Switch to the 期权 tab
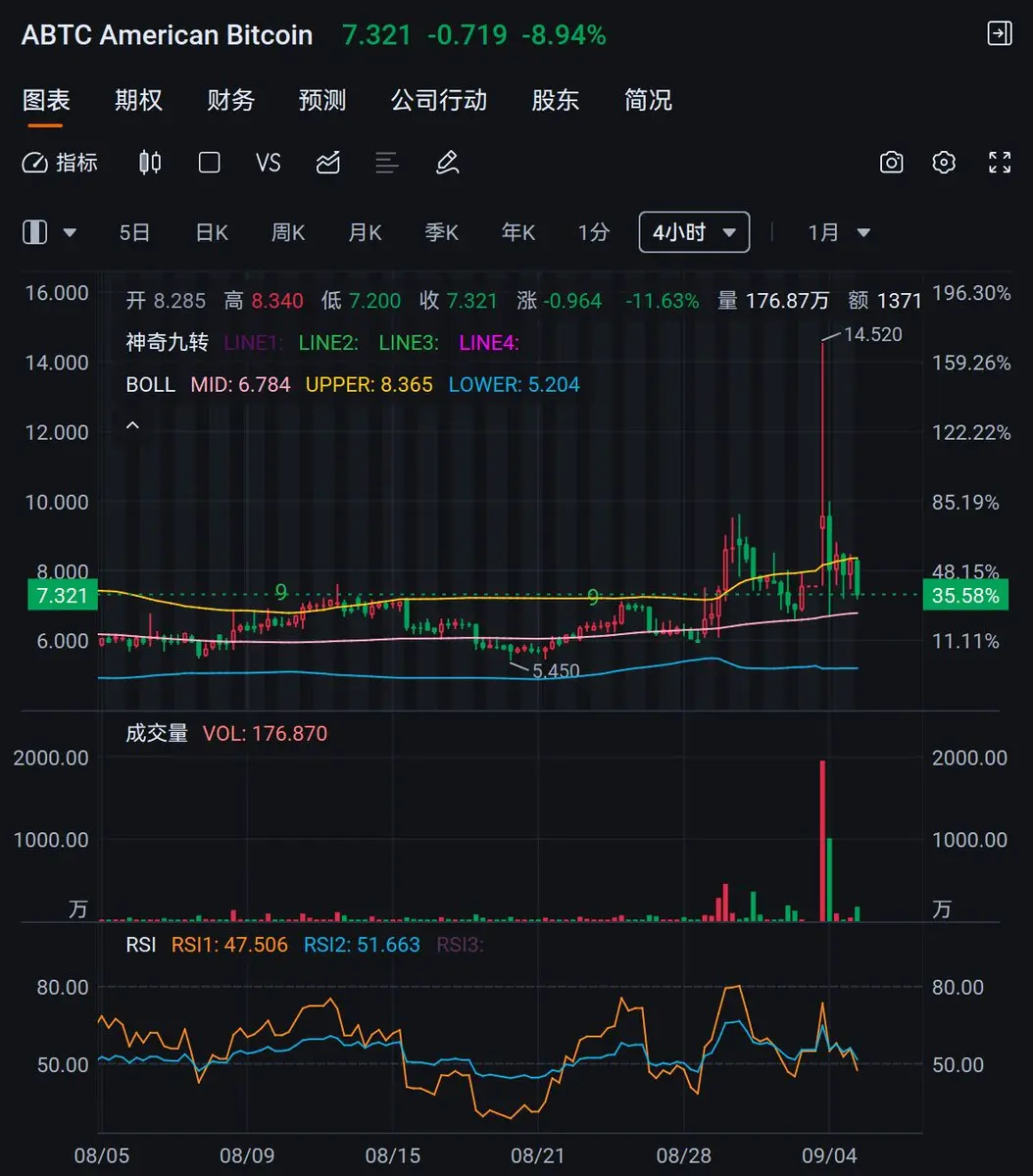1033x1176 pixels. (138, 100)
